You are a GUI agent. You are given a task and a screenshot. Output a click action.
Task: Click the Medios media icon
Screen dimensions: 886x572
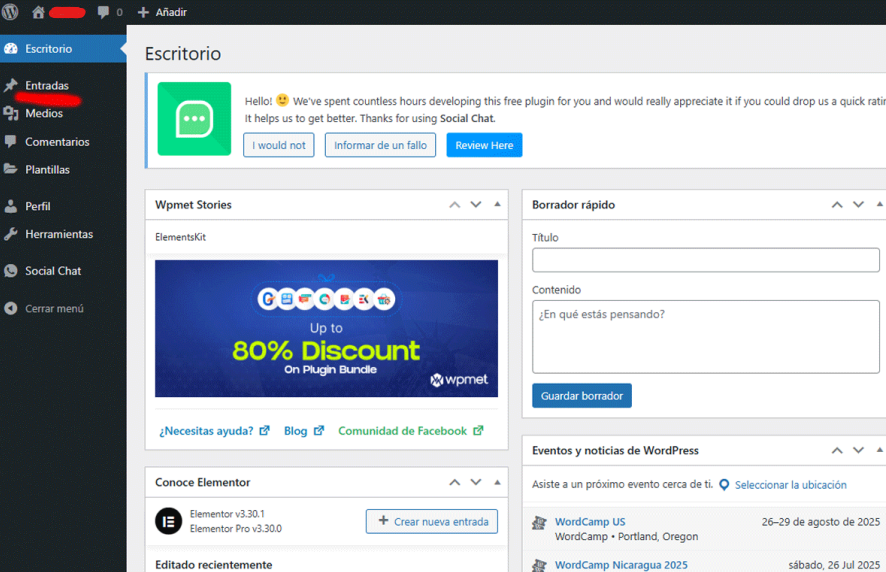[11, 113]
